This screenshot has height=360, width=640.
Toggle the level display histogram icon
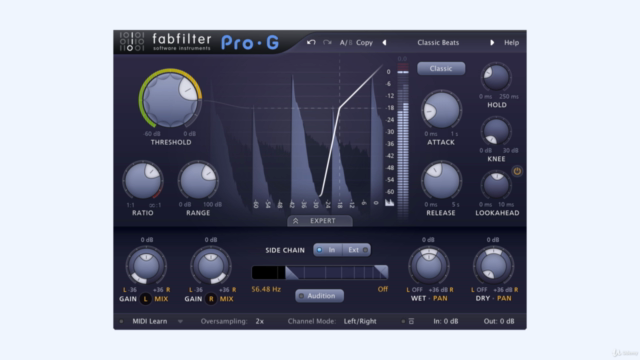[389, 202]
